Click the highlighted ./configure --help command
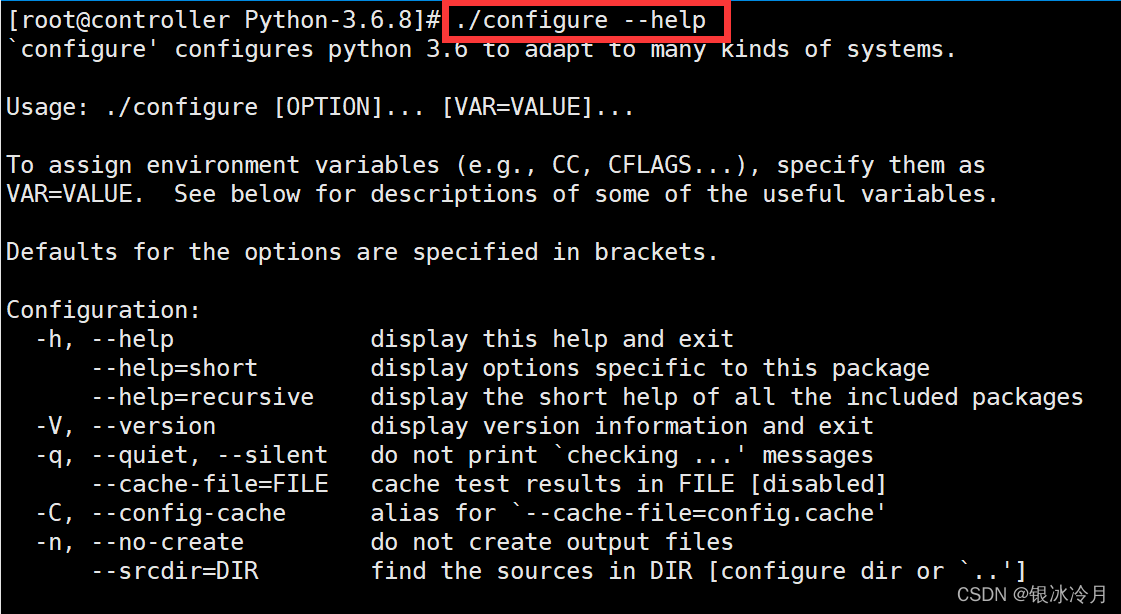 (x=580, y=20)
